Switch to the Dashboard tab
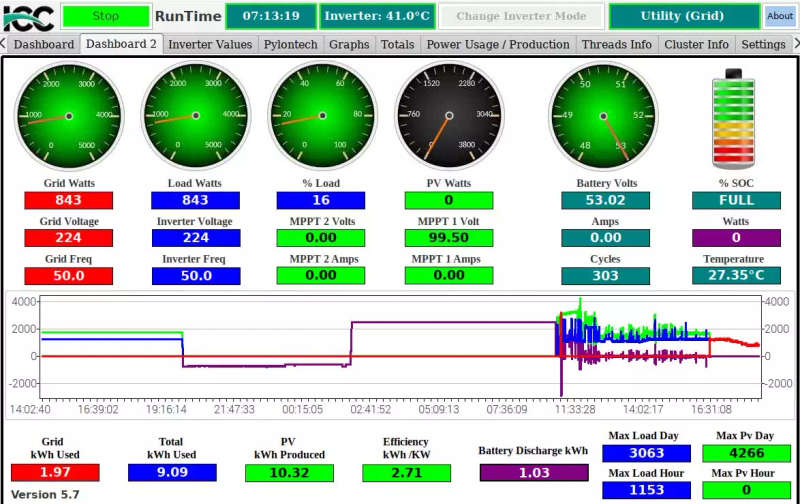 pos(44,44)
